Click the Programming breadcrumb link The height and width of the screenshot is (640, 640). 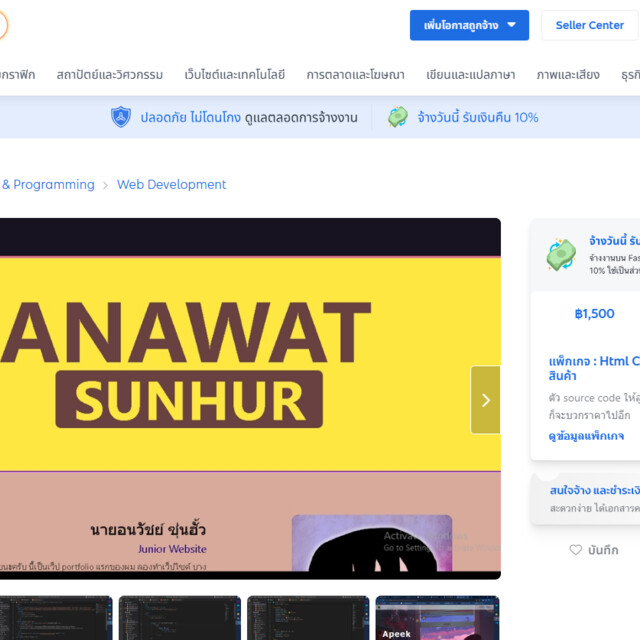pos(52,184)
